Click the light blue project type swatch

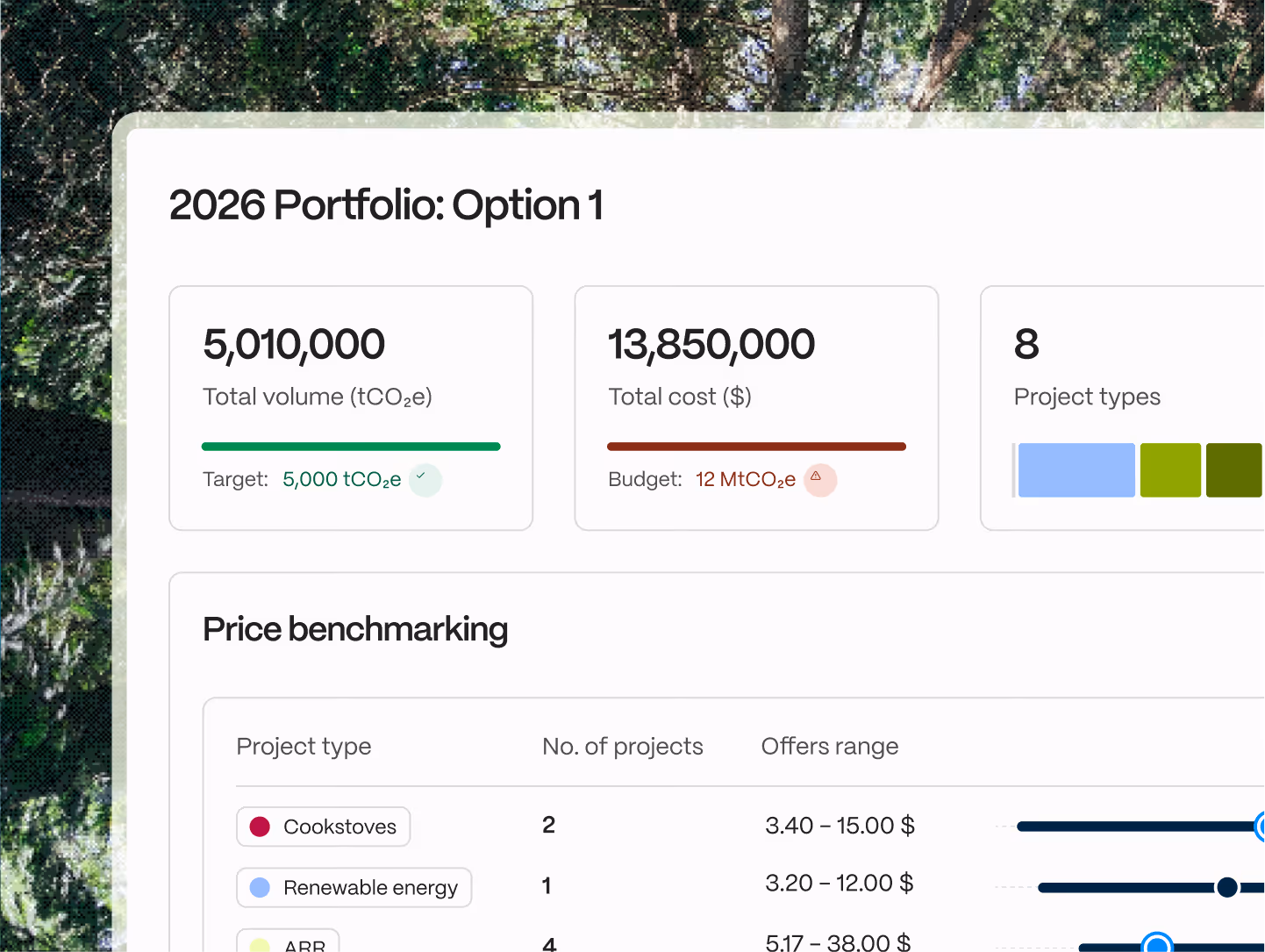coord(1076,470)
